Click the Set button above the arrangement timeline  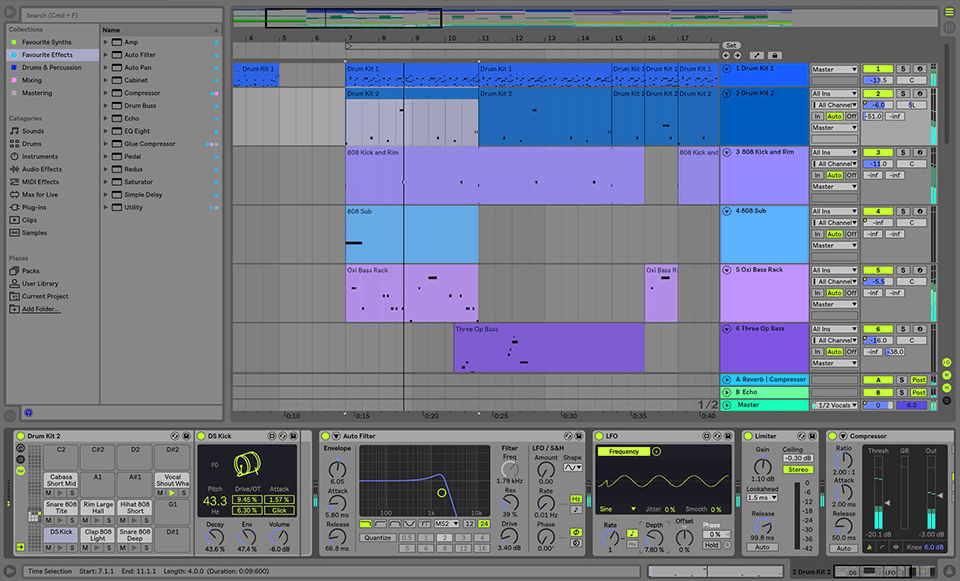(x=733, y=46)
